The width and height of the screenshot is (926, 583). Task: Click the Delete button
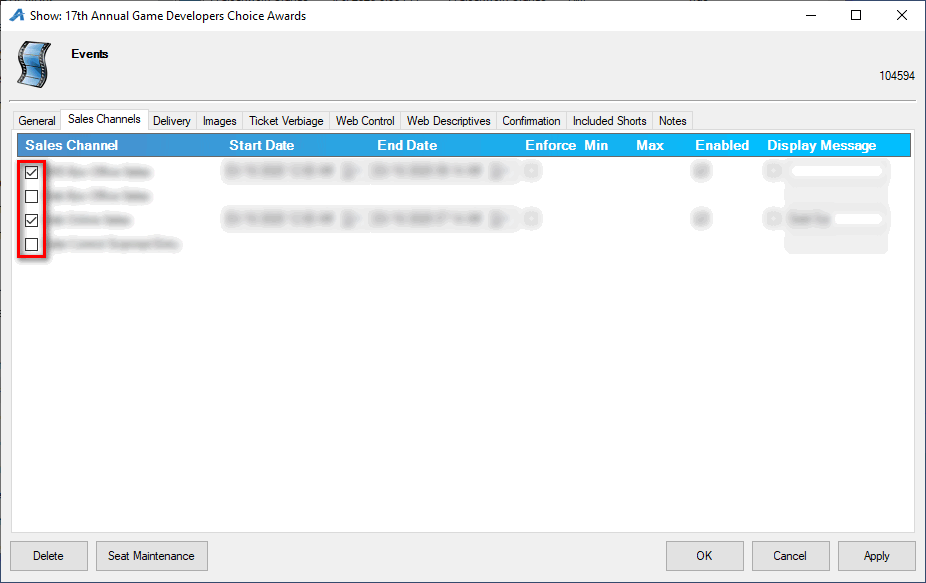48,556
